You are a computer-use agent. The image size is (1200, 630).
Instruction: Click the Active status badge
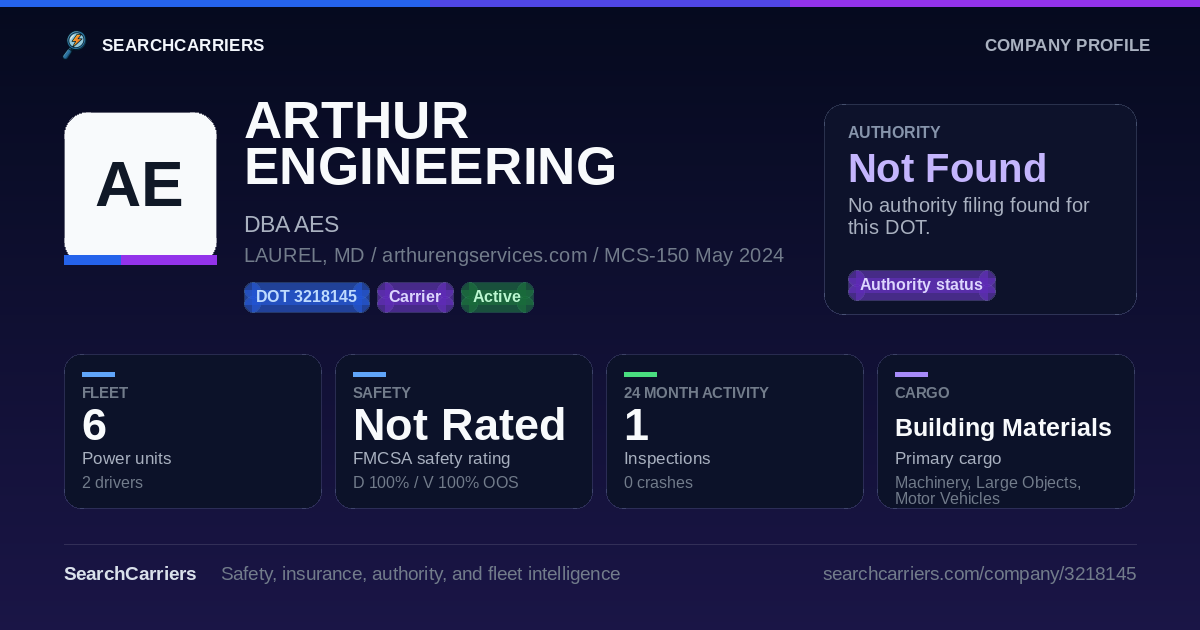[497, 297]
